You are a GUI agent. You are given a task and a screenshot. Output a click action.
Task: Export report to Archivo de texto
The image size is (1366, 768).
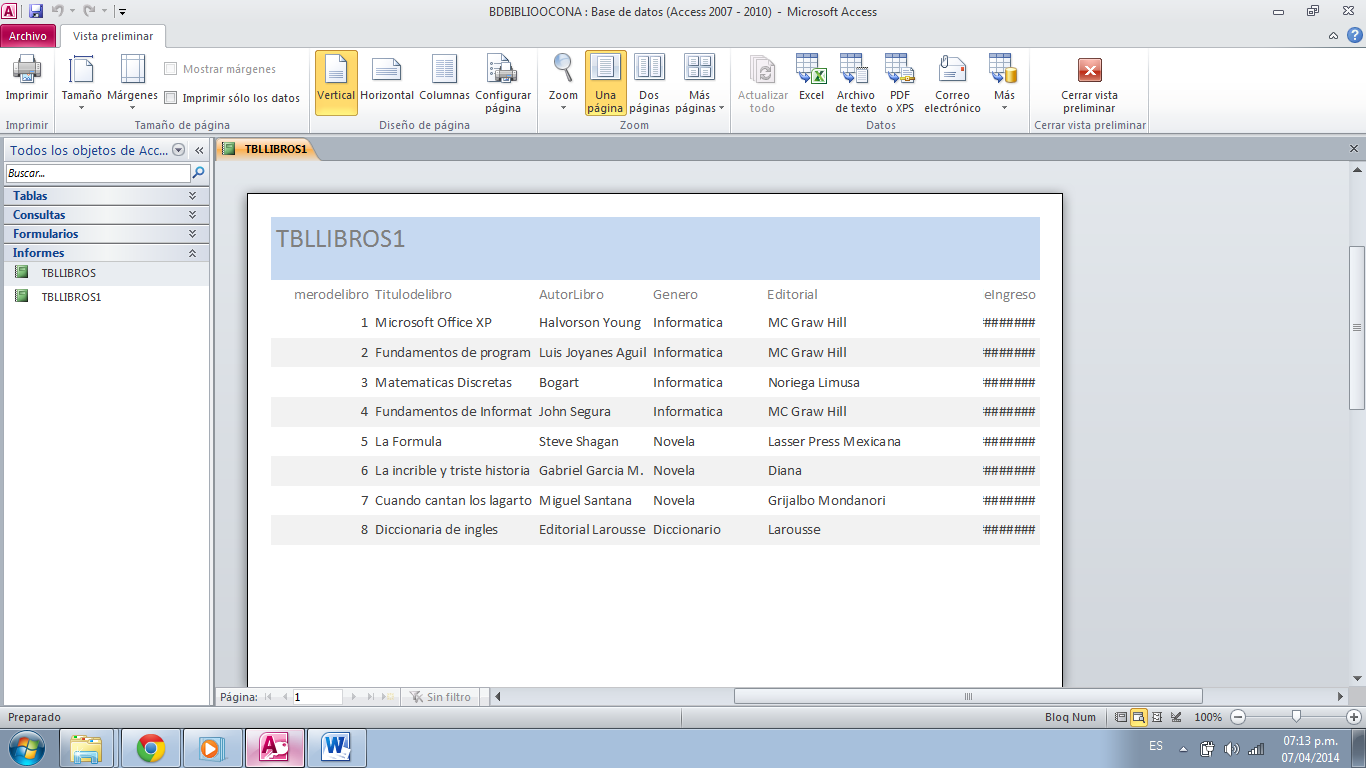pos(854,80)
